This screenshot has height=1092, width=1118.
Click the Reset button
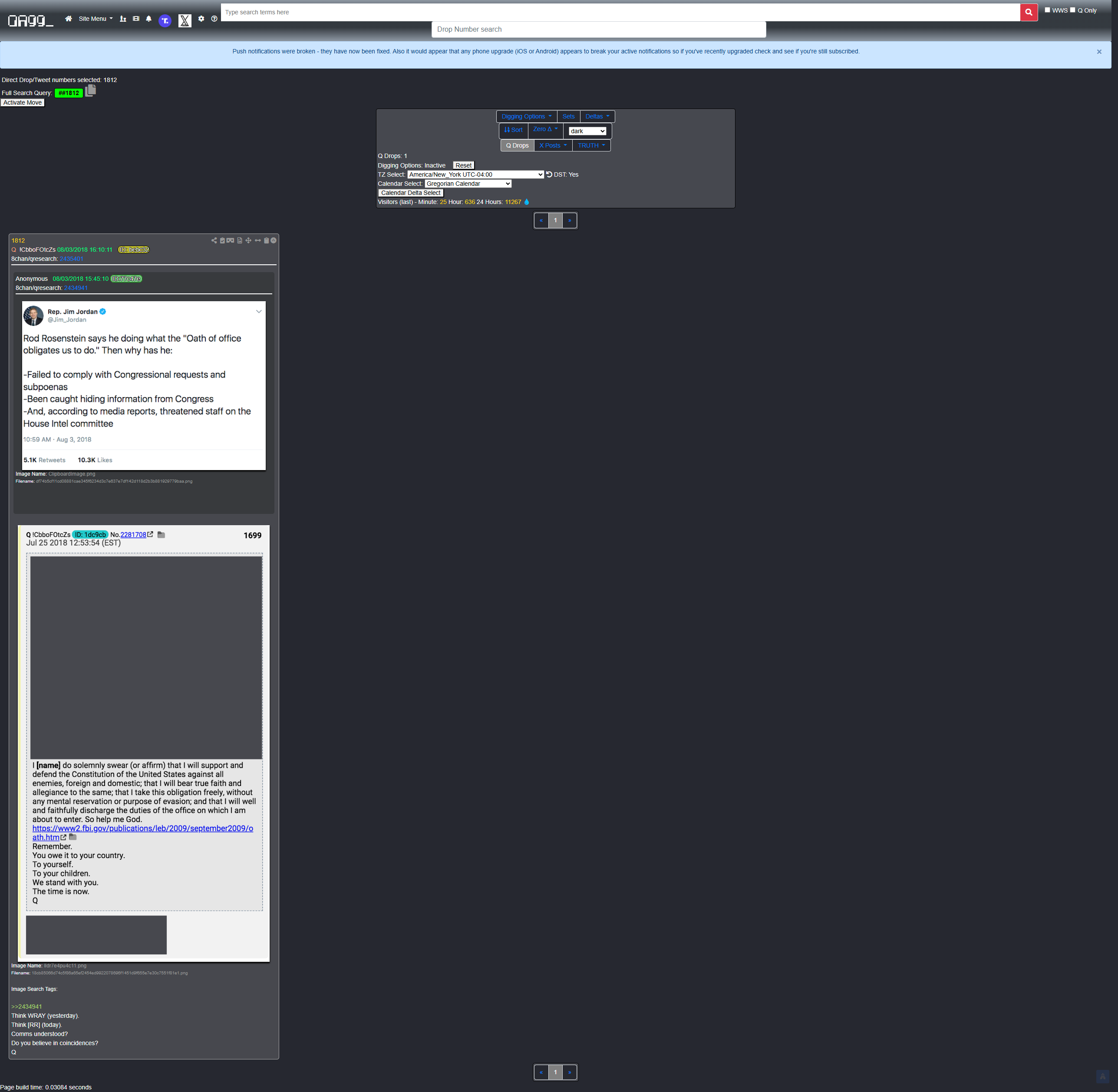tap(464, 165)
